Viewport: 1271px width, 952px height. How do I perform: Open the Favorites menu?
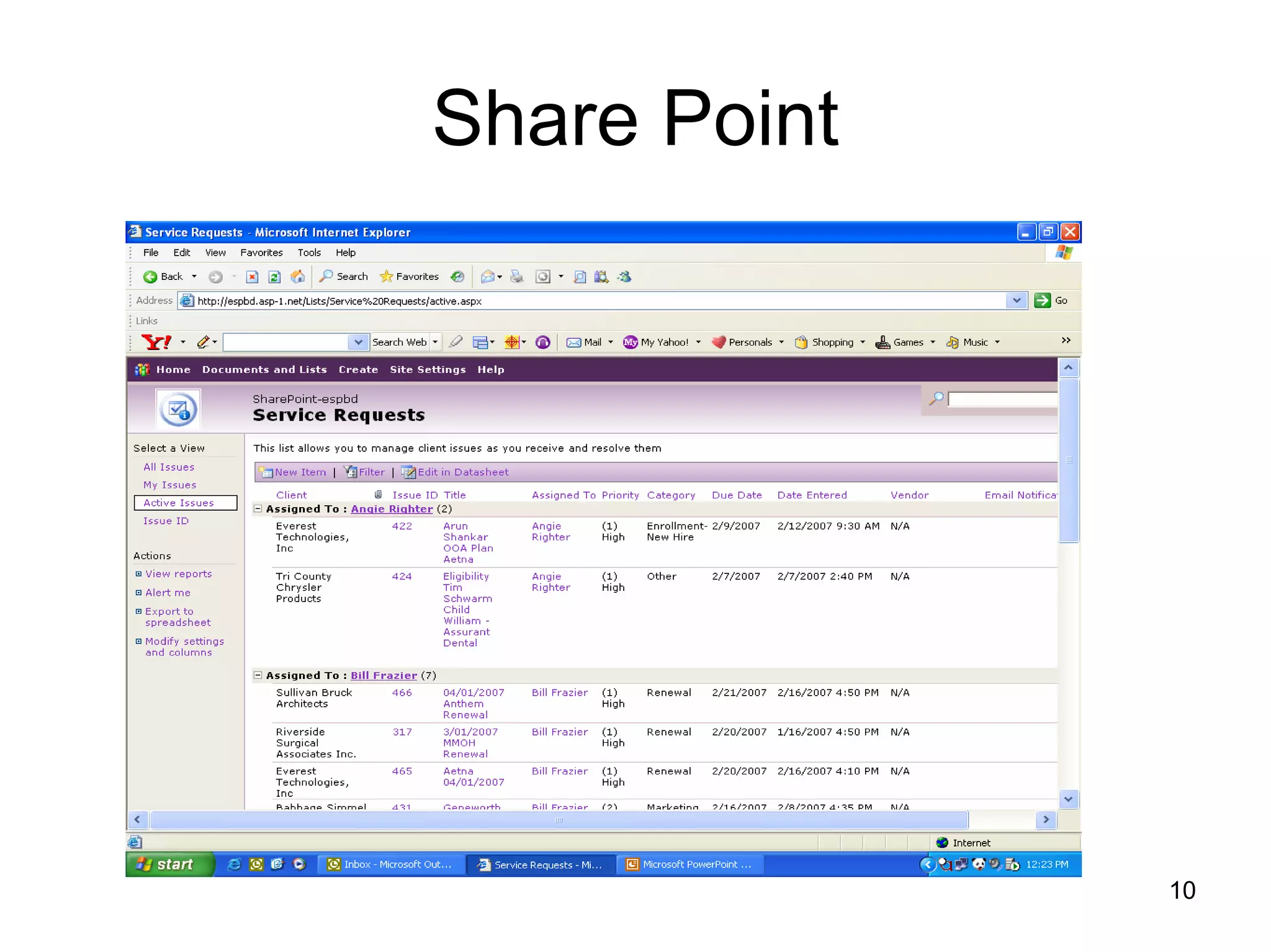click(261, 253)
